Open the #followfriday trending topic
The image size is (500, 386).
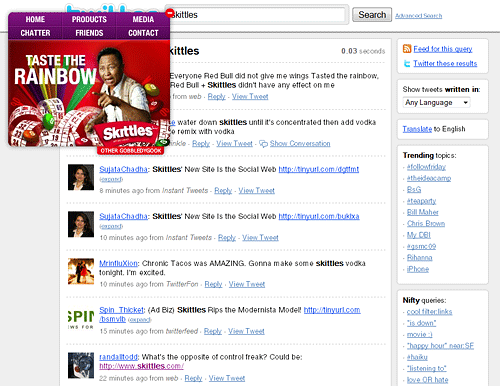tap(426, 167)
